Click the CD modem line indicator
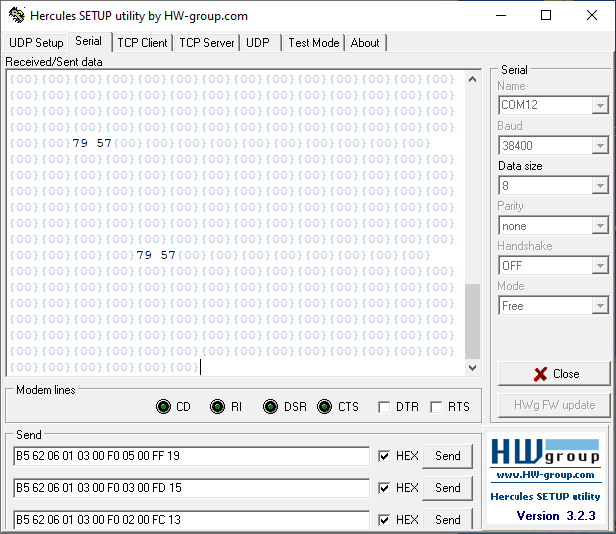This screenshot has height=534, width=616. (x=163, y=406)
